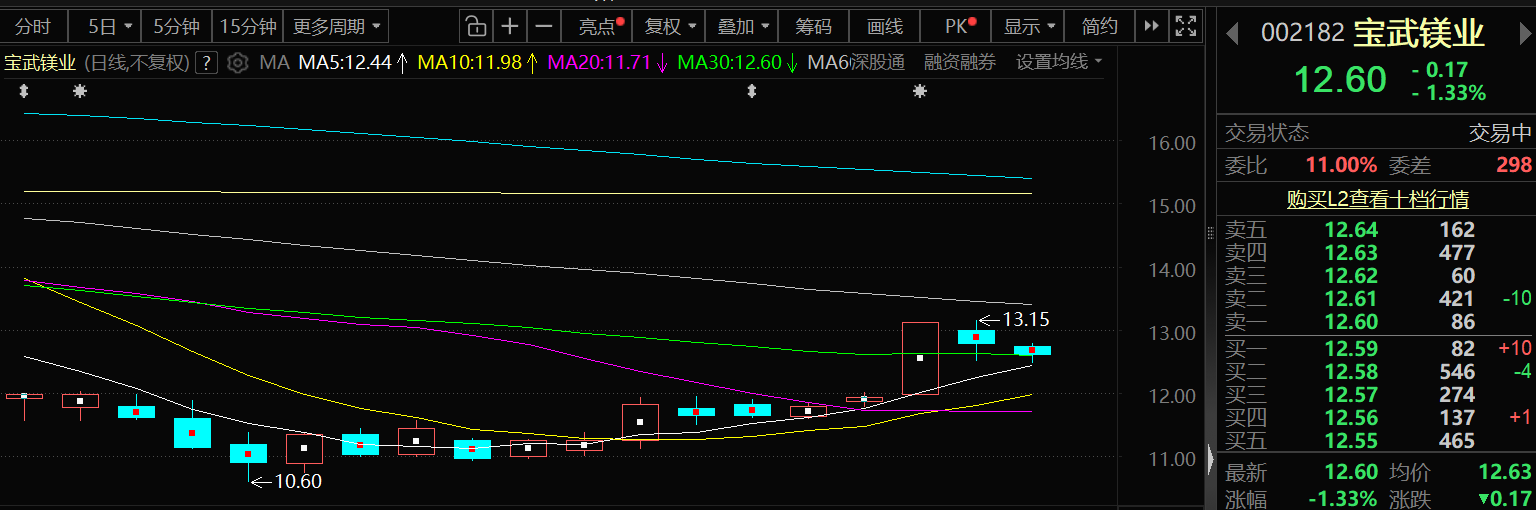Viewport: 1536px width, 510px height.
Task: Switch to 15分钟 chart period
Action: (x=247, y=26)
